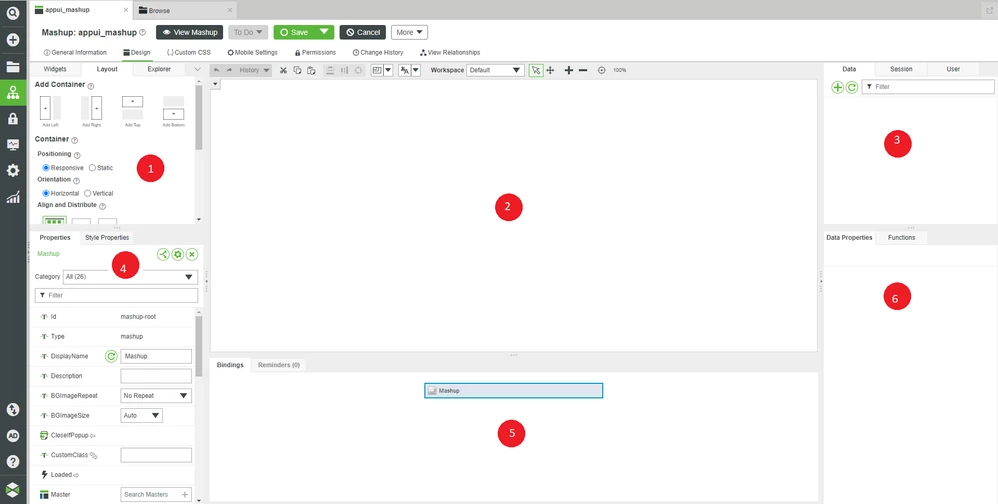The width and height of the screenshot is (998, 504).
Task: Open the AD user account icon
Action: (13, 436)
